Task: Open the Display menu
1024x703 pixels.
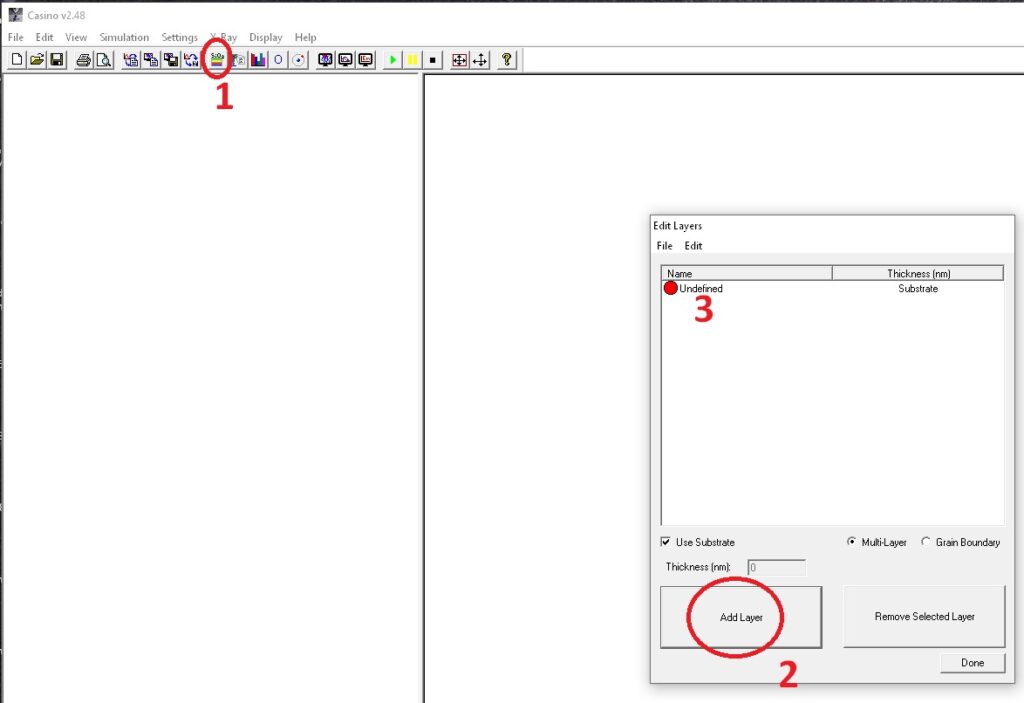Action: pyautogui.click(x=266, y=37)
